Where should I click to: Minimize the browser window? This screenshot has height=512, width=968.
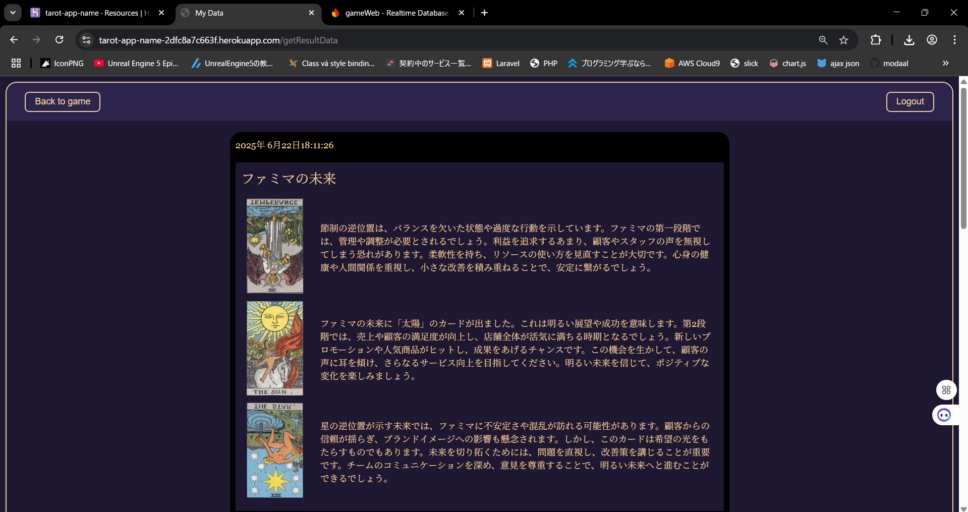click(x=896, y=12)
